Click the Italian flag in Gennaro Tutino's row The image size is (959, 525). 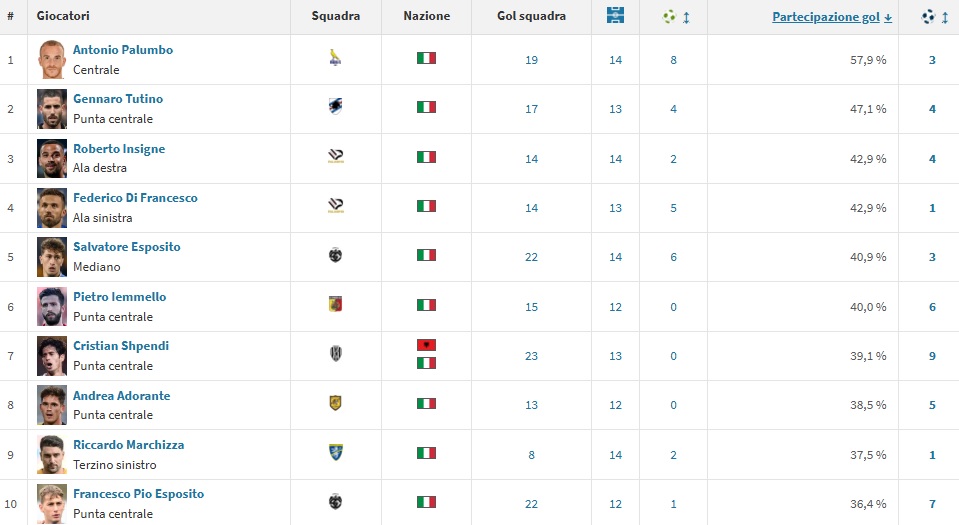426,108
